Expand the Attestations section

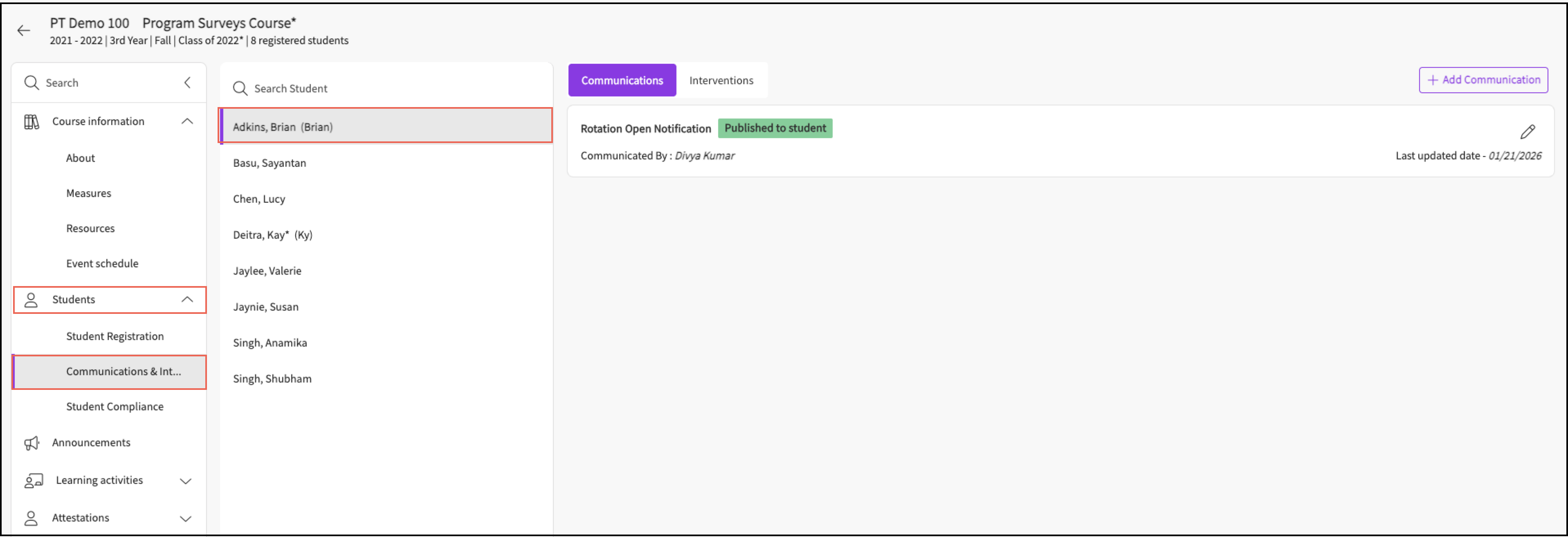pyautogui.click(x=186, y=519)
